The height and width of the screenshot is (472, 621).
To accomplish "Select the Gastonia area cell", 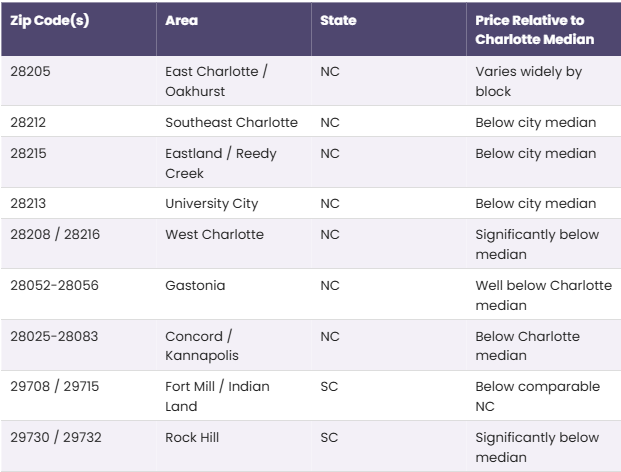I will (195, 286).
